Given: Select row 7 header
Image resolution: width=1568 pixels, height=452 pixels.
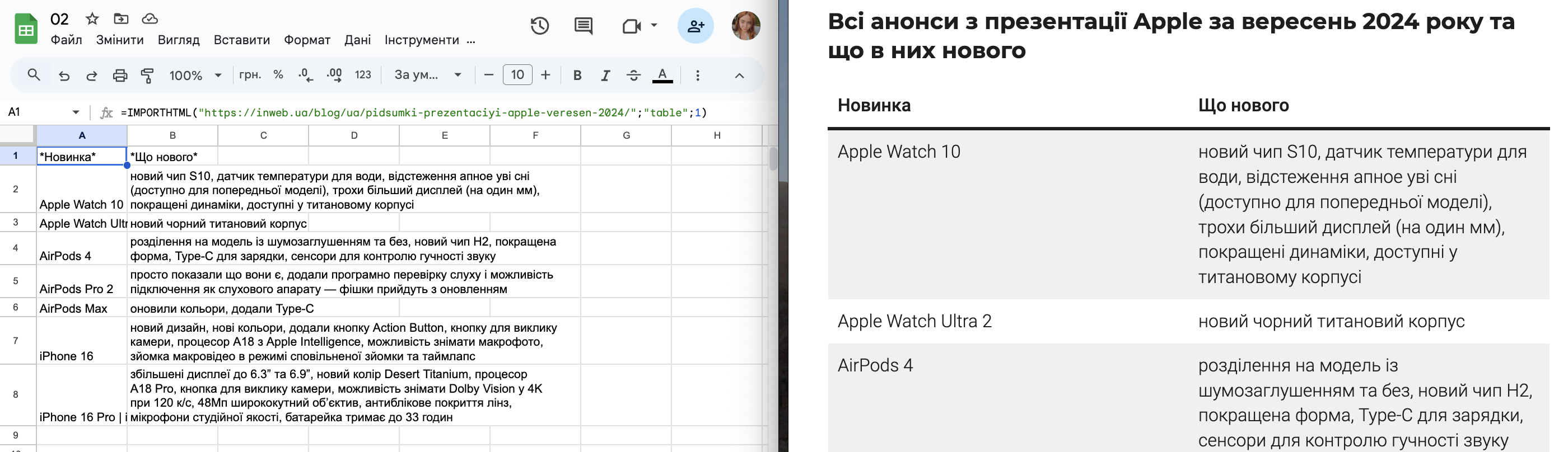Looking at the screenshot, I should coord(16,341).
